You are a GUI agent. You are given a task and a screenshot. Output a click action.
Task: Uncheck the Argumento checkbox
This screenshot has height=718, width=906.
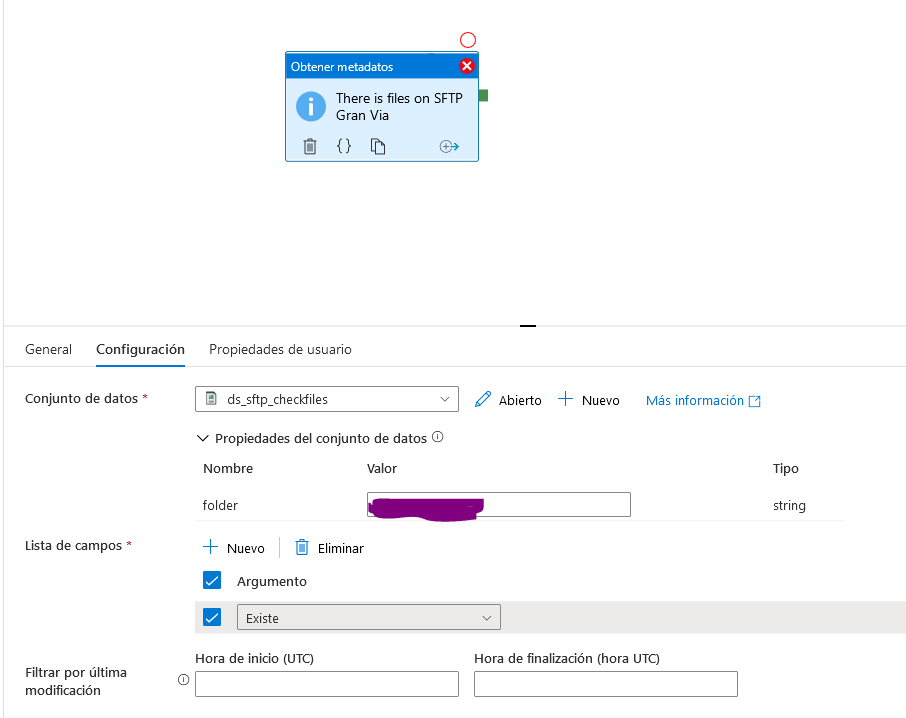[212, 580]
